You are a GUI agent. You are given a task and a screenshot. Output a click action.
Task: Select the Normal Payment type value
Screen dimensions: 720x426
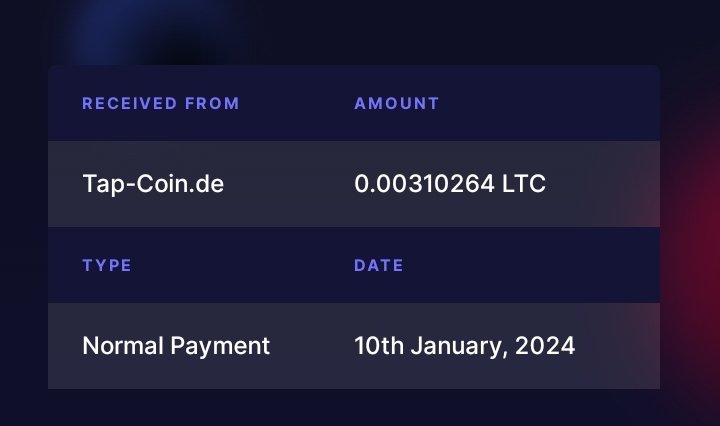coord(176,346)
